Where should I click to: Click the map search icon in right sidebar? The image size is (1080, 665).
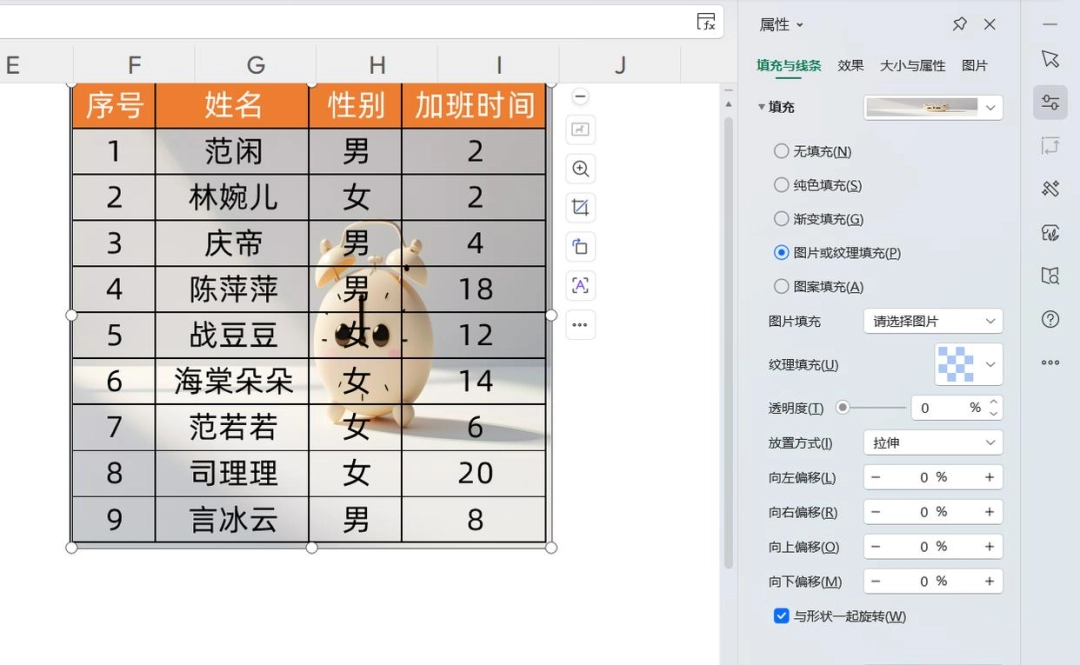point(1050,276)
